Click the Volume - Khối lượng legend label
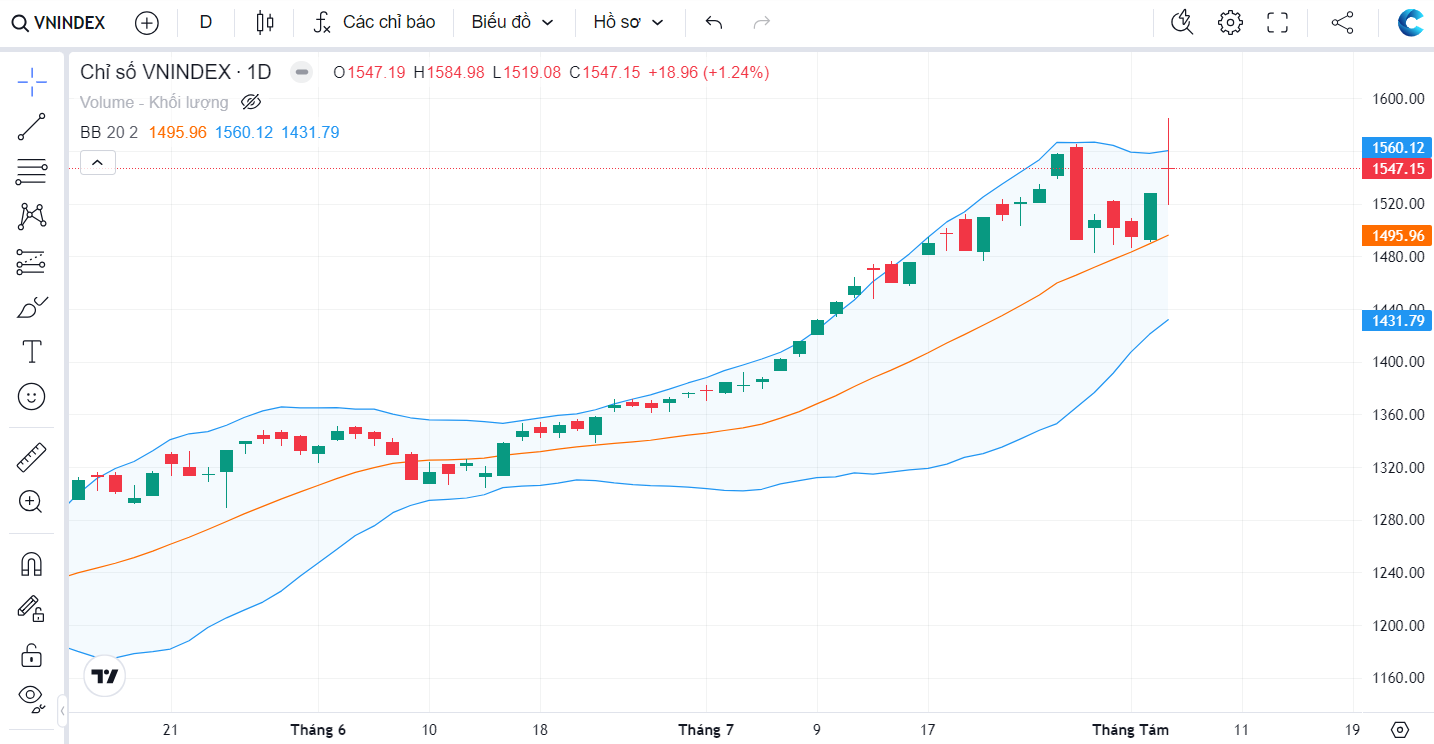This screenshot has width=1434, height=744. (x=154, y=102)
